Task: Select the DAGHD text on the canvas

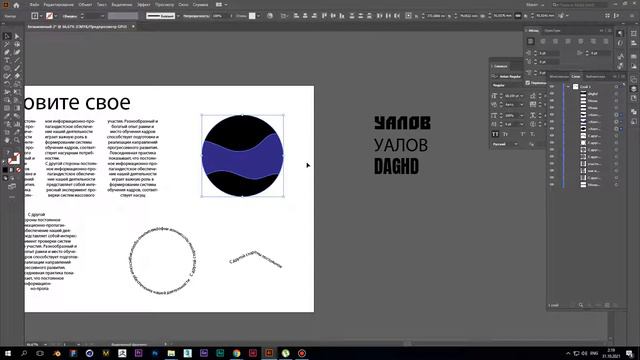Action: click(396, 167)
